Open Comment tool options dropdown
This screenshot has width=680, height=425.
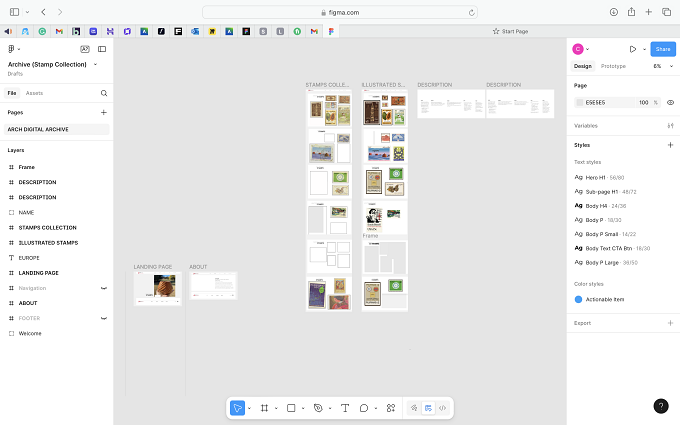pyautogui.click(x=376, y=409)
